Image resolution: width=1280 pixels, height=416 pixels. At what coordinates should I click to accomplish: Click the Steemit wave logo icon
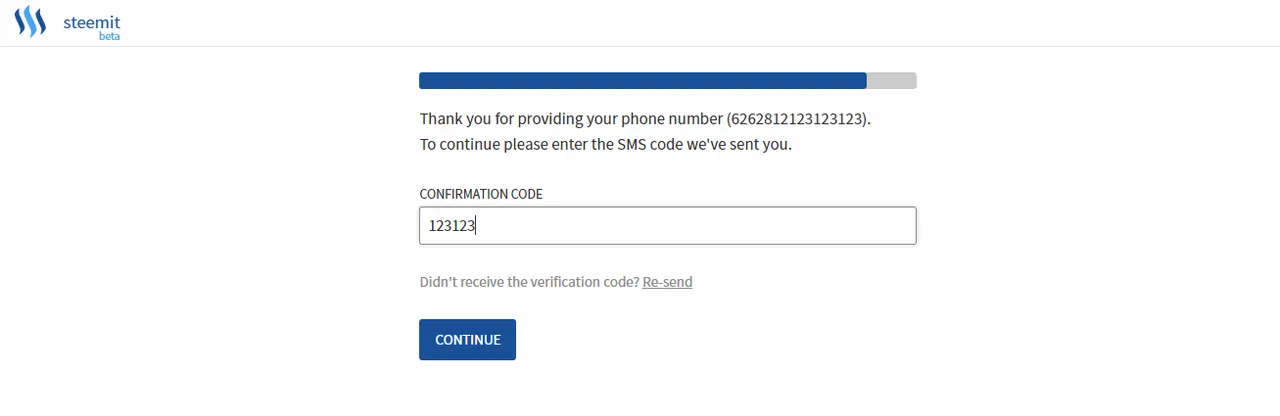click(x=30, y=22)
